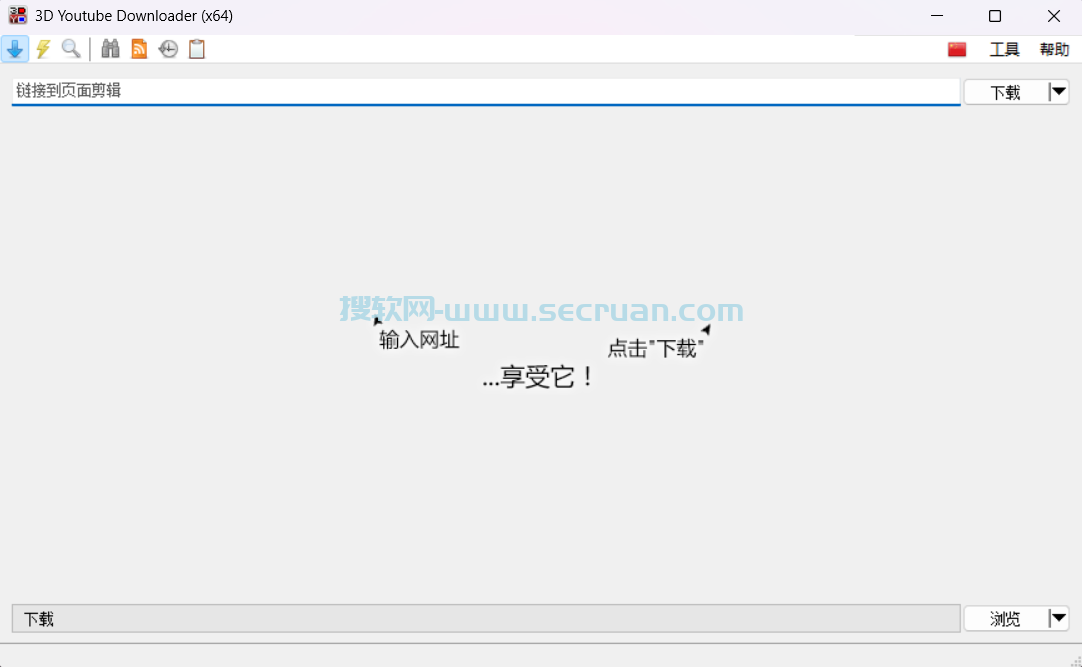1082x667 pixels.
Task: Click the resize grip in the status bar corner
Action: coord(1075,660)
